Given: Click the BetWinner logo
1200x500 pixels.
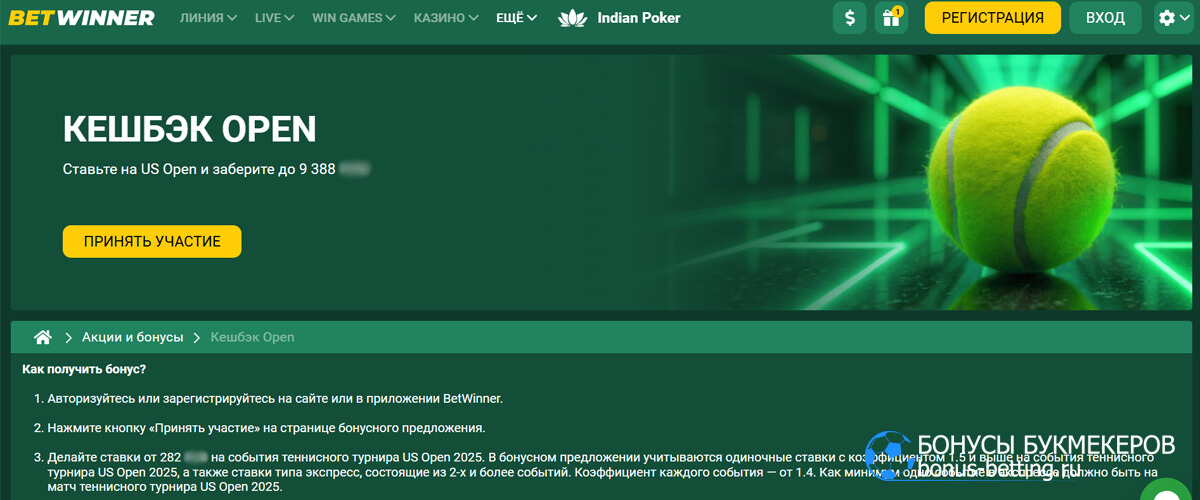Looking at the screenshot, I should click(82, 18).
